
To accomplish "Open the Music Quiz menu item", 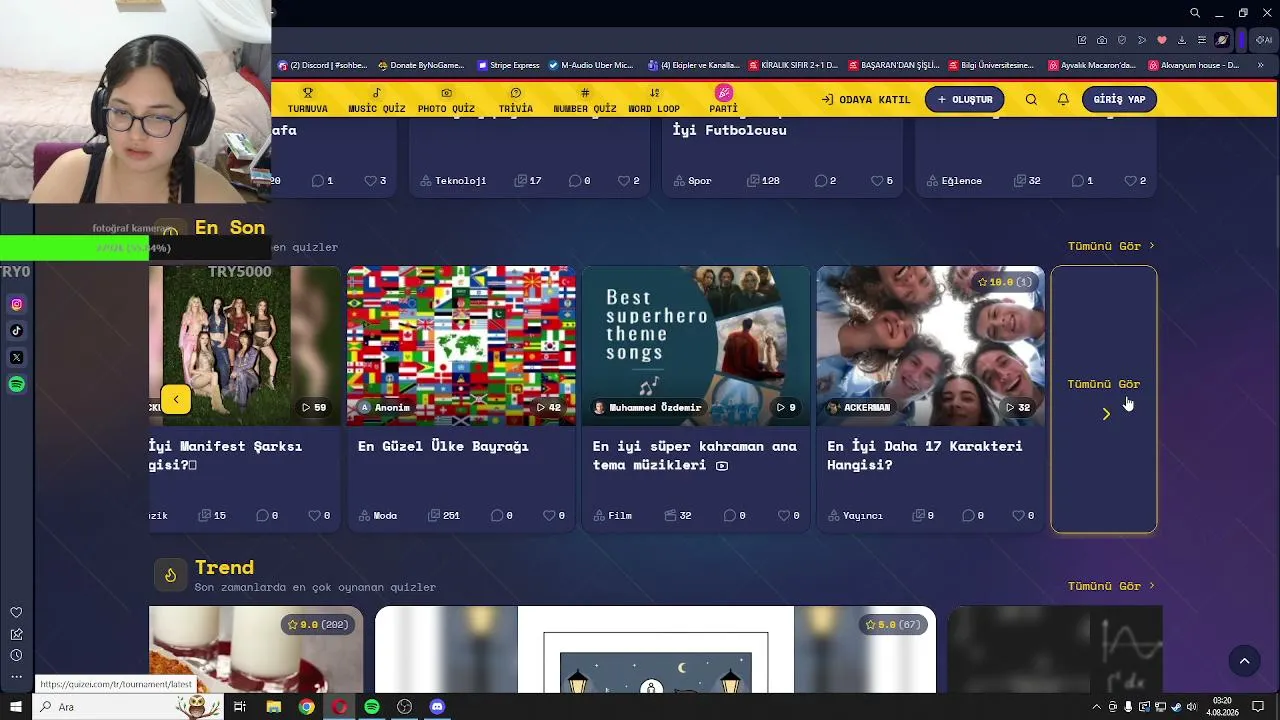I will (377, 100).
